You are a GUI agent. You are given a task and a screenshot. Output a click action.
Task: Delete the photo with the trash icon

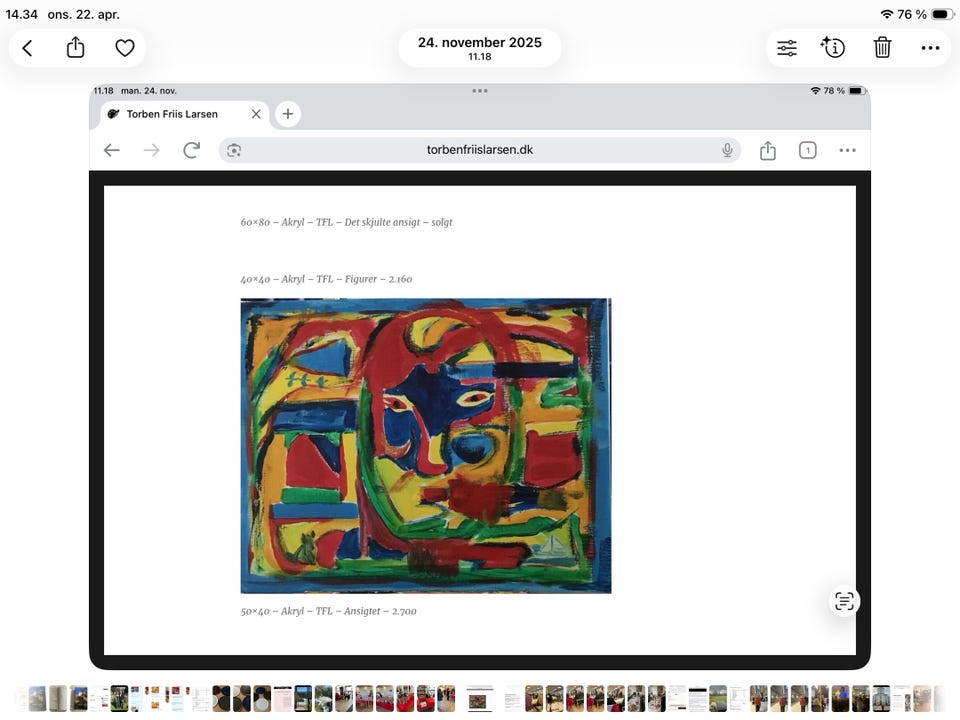(882, 47)
